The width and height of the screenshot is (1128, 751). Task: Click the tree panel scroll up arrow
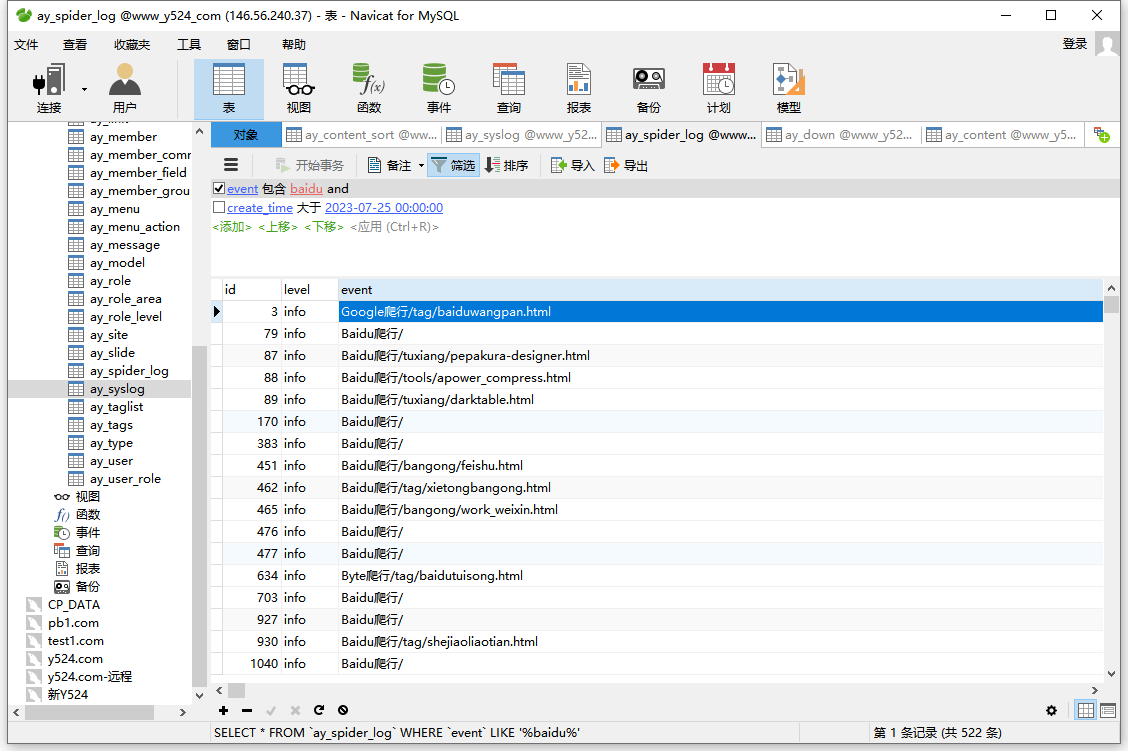click(x=199, y=131)
